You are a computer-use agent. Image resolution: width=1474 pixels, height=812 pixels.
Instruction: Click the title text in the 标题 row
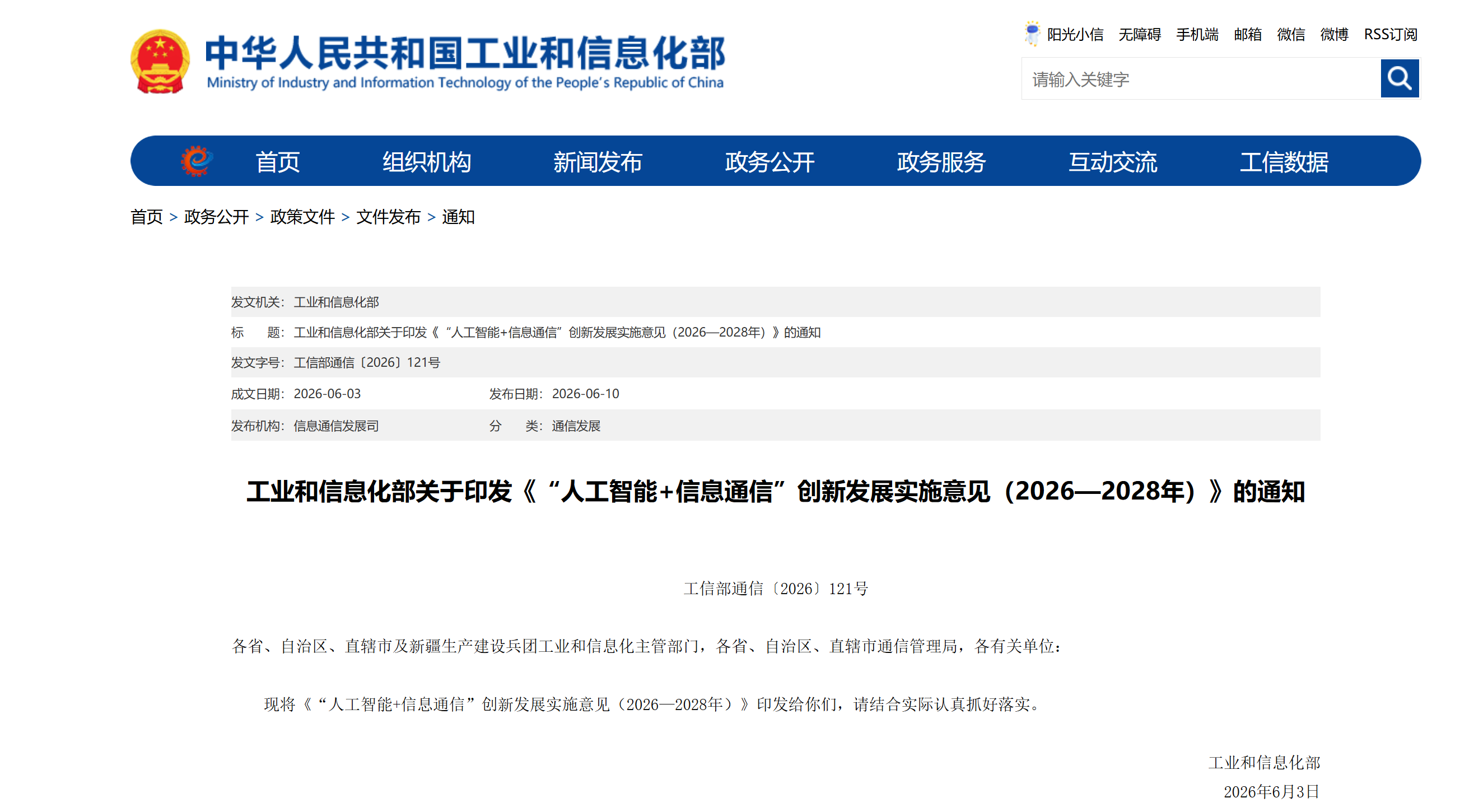point(557,332)
